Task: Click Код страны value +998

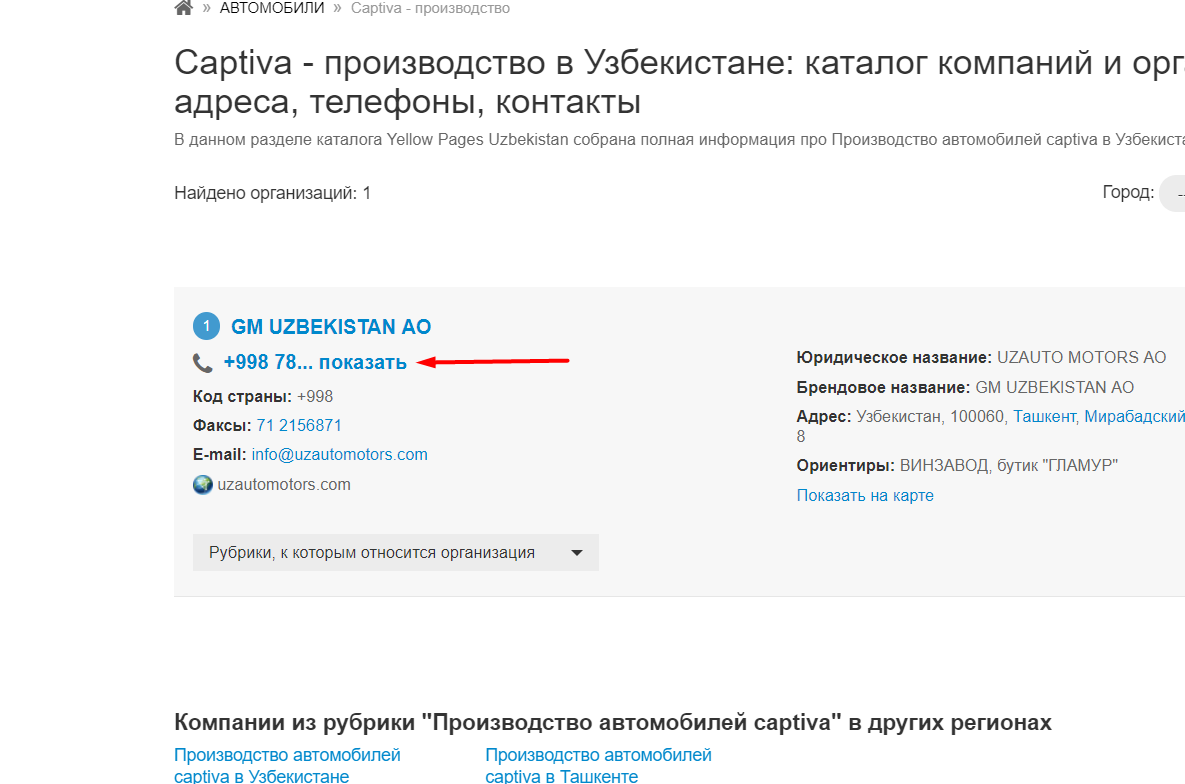Action: pyautogui.click(x=315, y=396)
